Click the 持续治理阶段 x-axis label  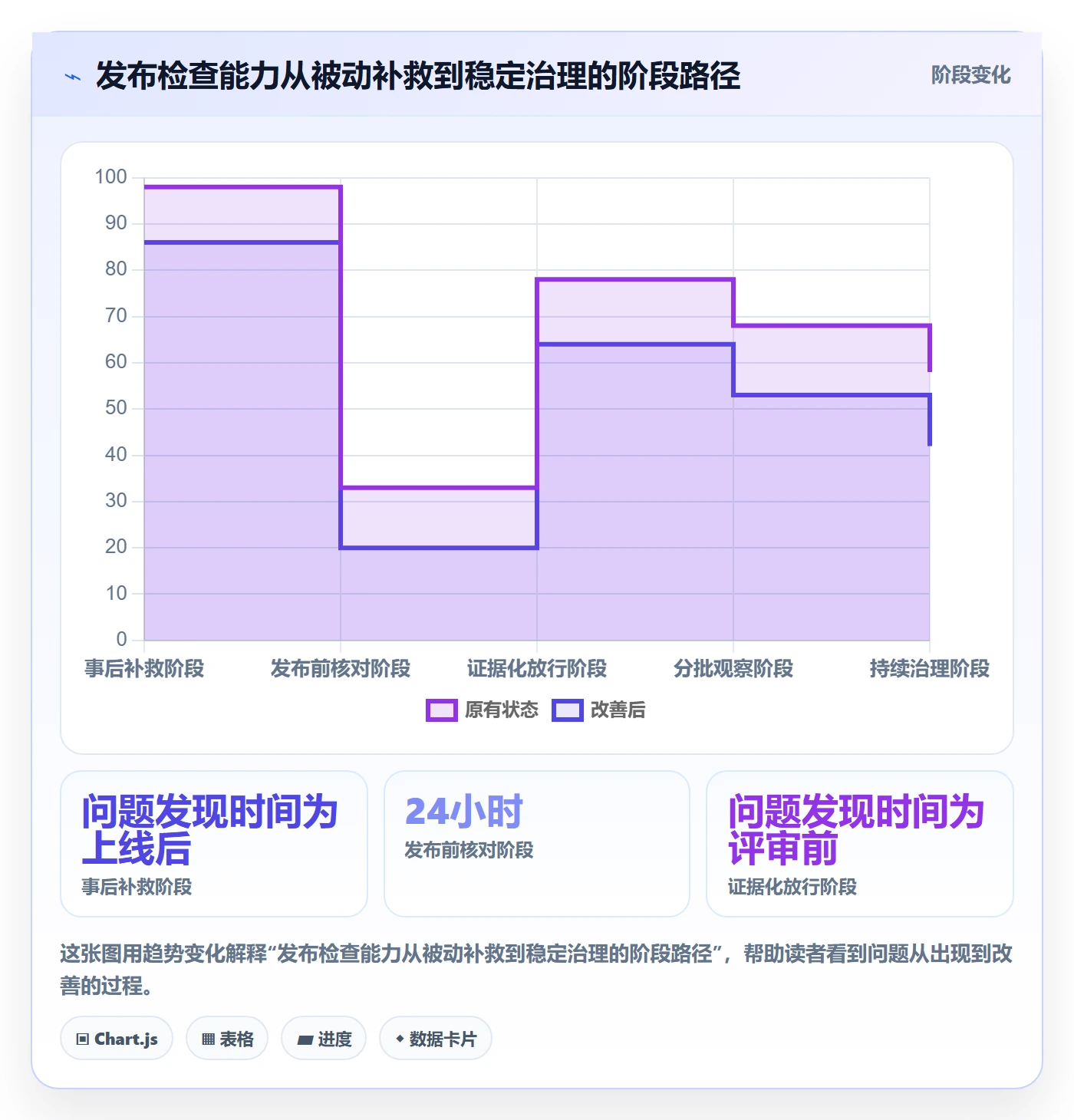pos(930,669)
